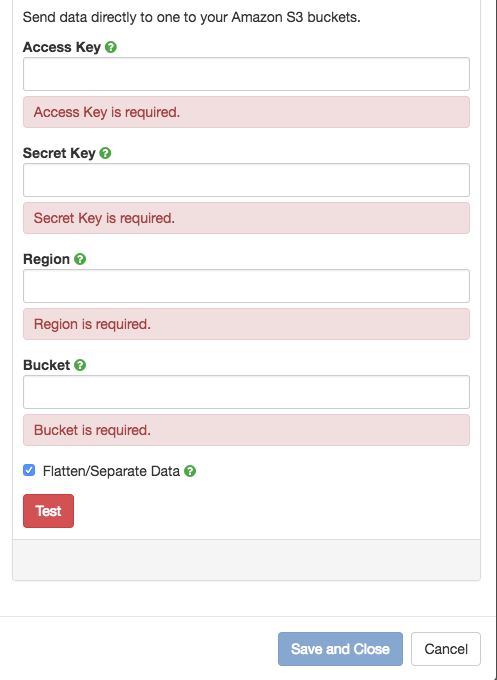Click the 'Access Key is required' error message
Viewport: 497px width, 680px height.
click(246, 112)
